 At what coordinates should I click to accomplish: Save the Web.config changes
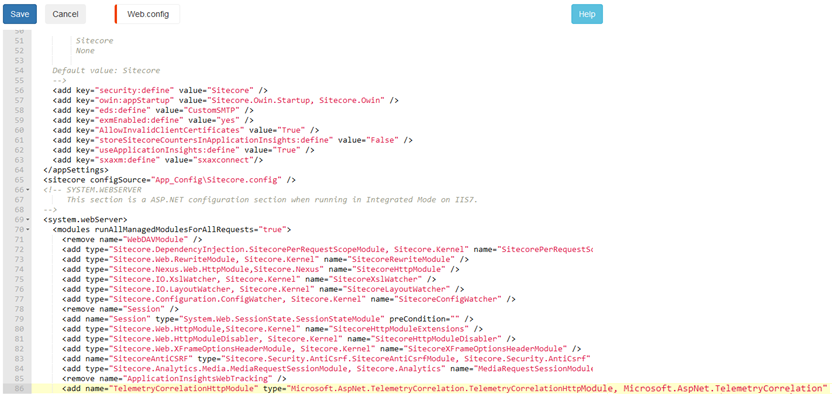pos(20,14)
